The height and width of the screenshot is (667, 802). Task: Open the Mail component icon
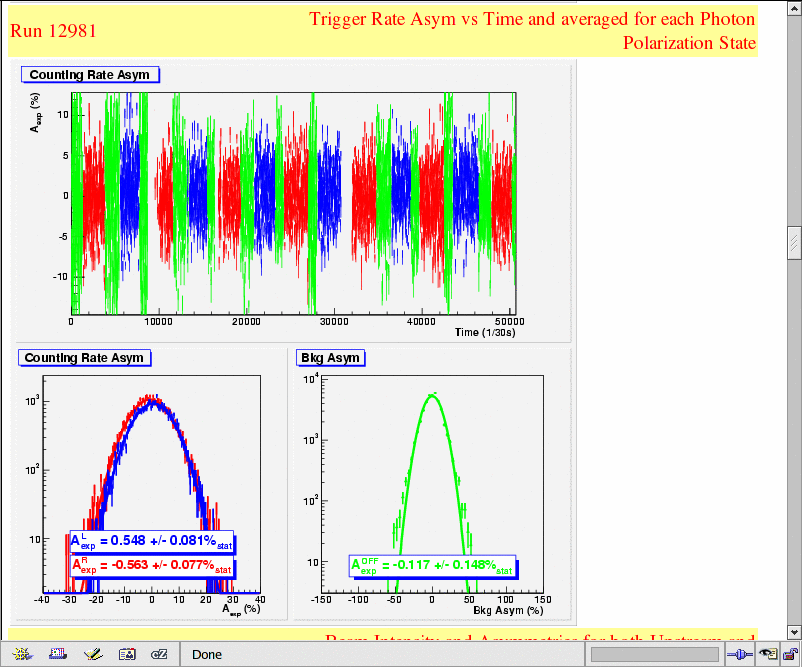point(58,654)
